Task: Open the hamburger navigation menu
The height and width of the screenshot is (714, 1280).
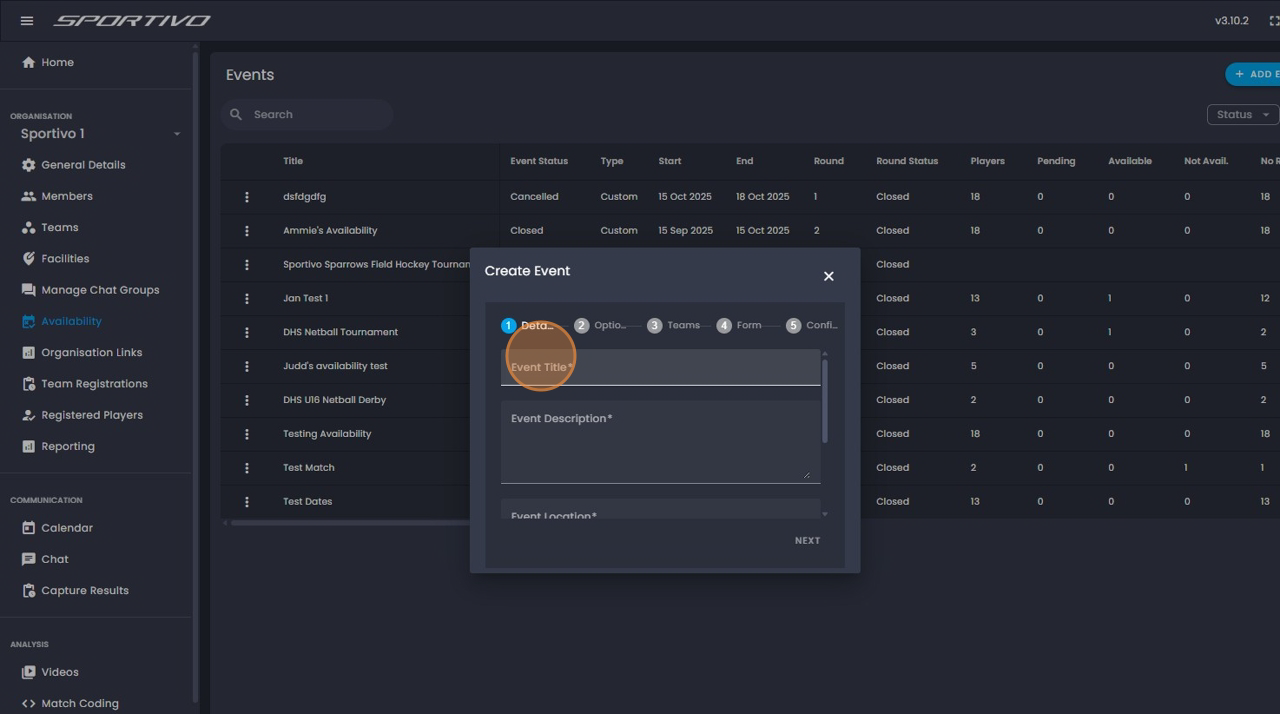Action: [27, 21]
